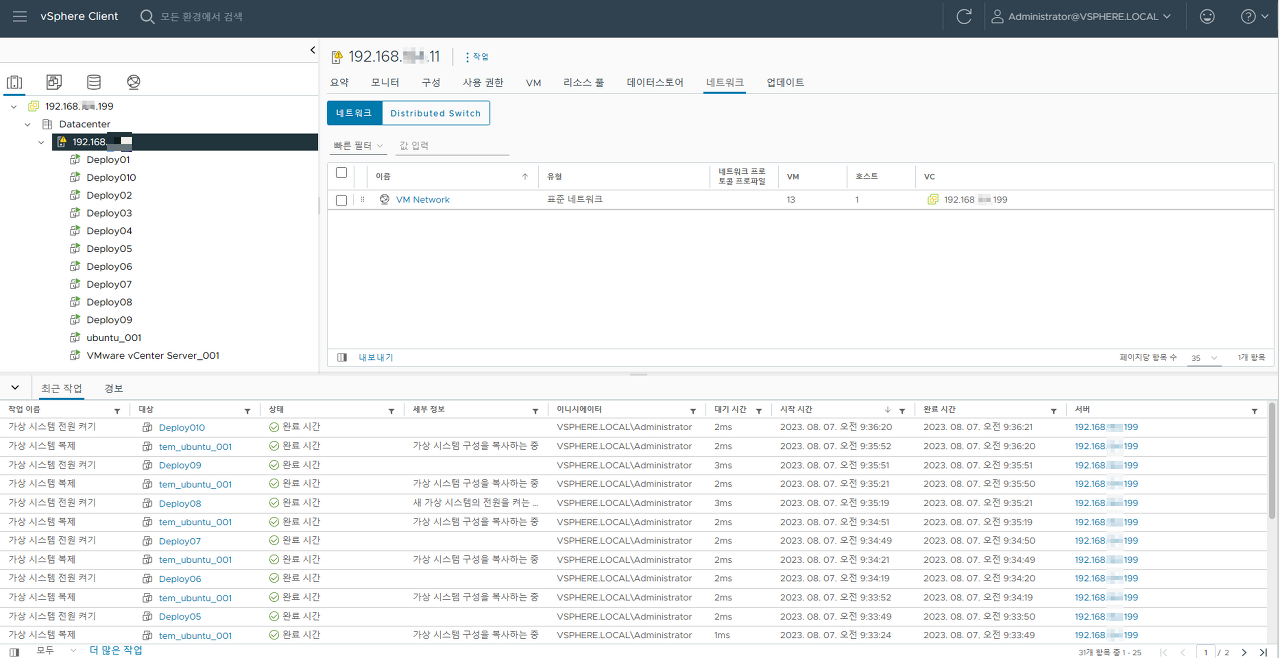The image size is (1280, 658).
Task: Toggle select-all checkbox in network table
Action: click(341, 173)
